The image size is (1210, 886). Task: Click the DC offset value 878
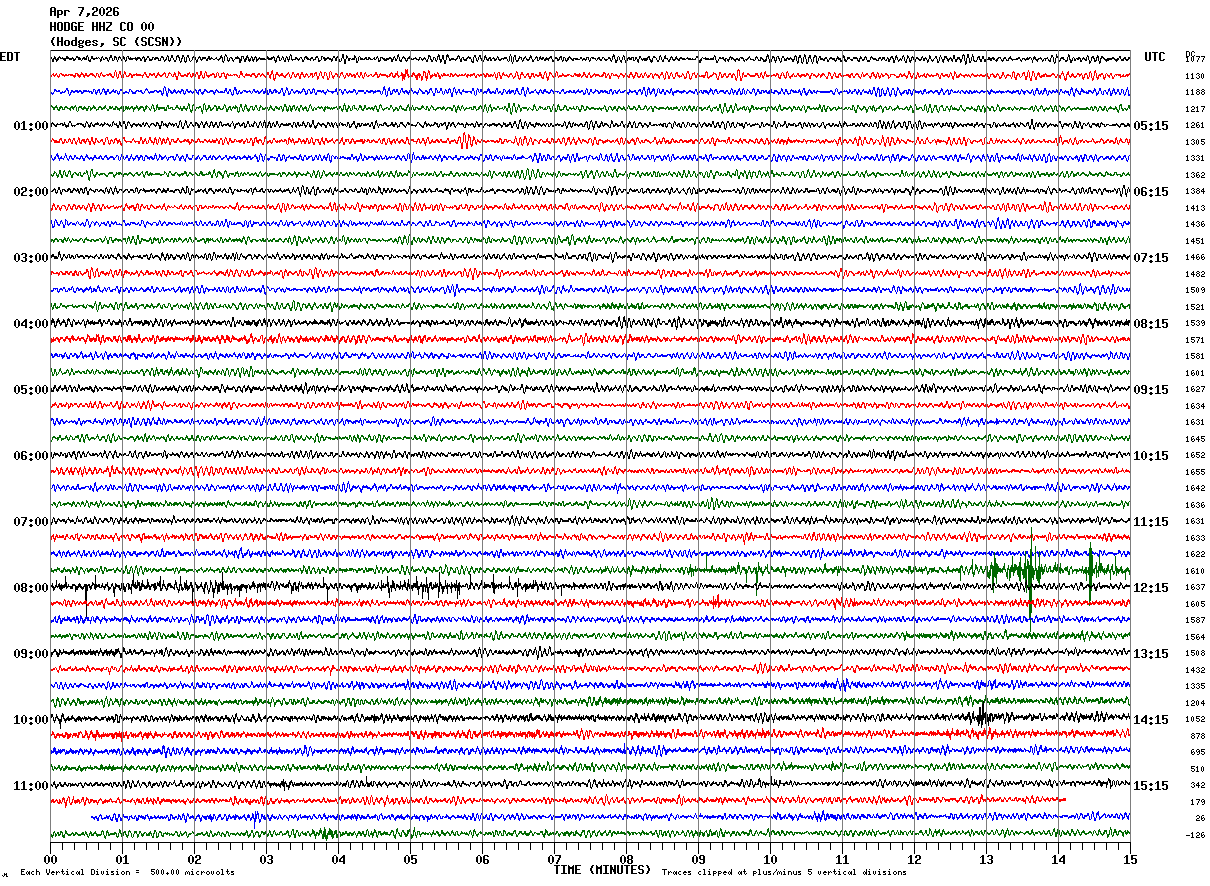(x=1197, y=736)
